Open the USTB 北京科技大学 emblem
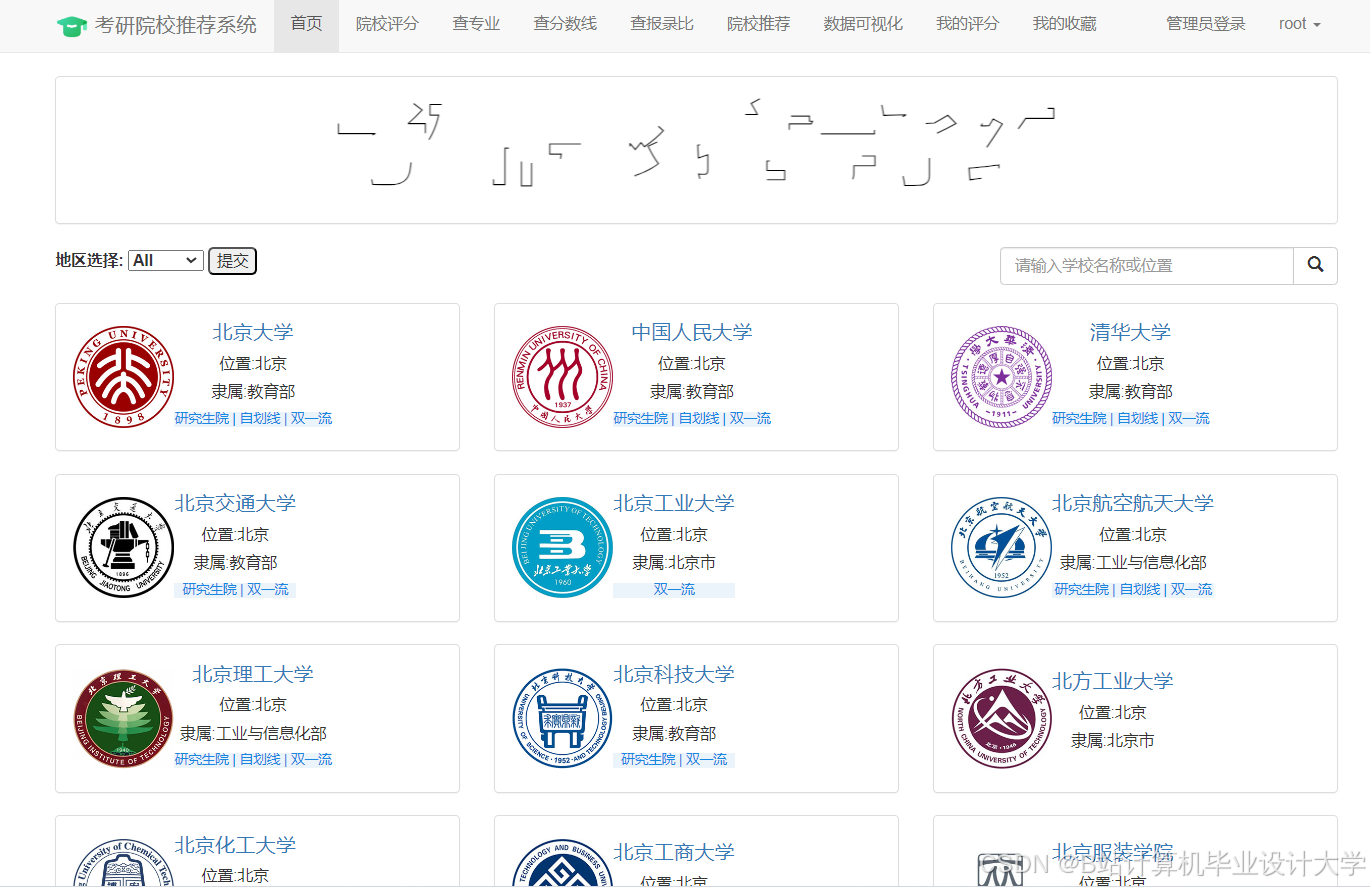Viewport: 1370px width, 887px height. click(563, 718)
